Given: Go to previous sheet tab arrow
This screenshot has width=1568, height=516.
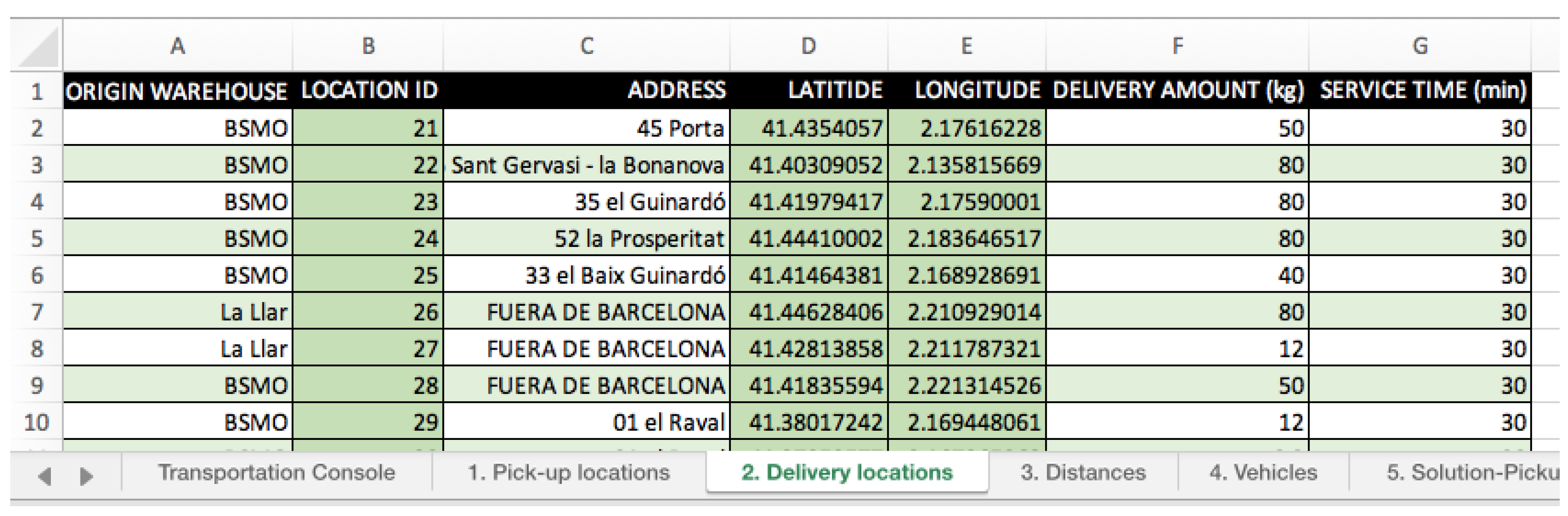Looking at the screenshot, I should click(45, 476).
